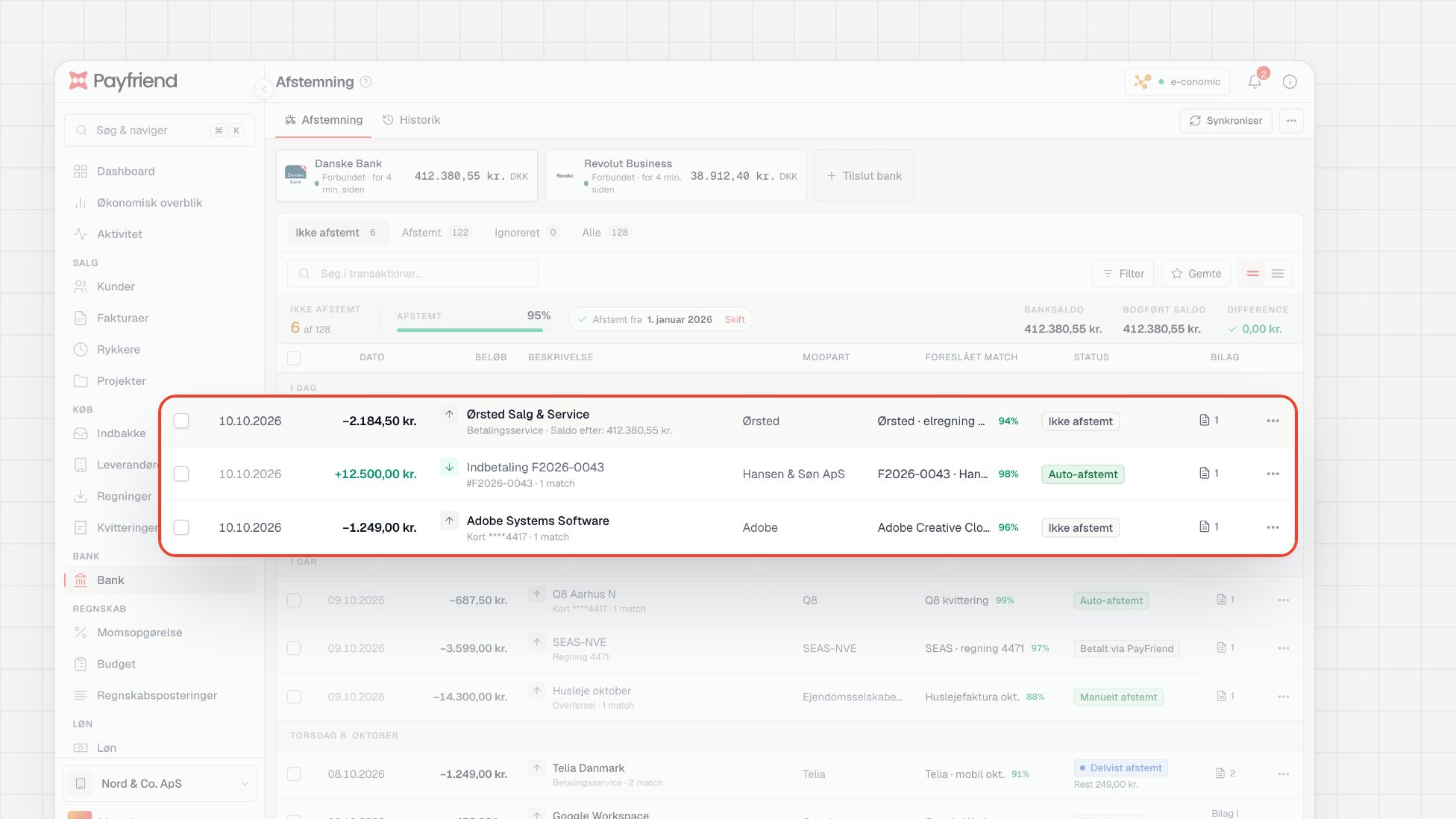Open row menu for Indbetaling F2026-0043
Image resolution: width=1456 pixels, height=819 pixels.
[x=1273, y=474]
